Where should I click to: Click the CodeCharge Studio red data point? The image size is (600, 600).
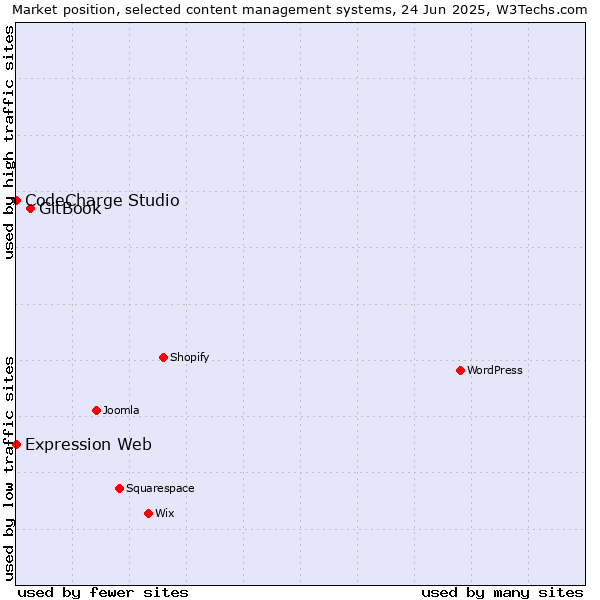coord(16,201)
